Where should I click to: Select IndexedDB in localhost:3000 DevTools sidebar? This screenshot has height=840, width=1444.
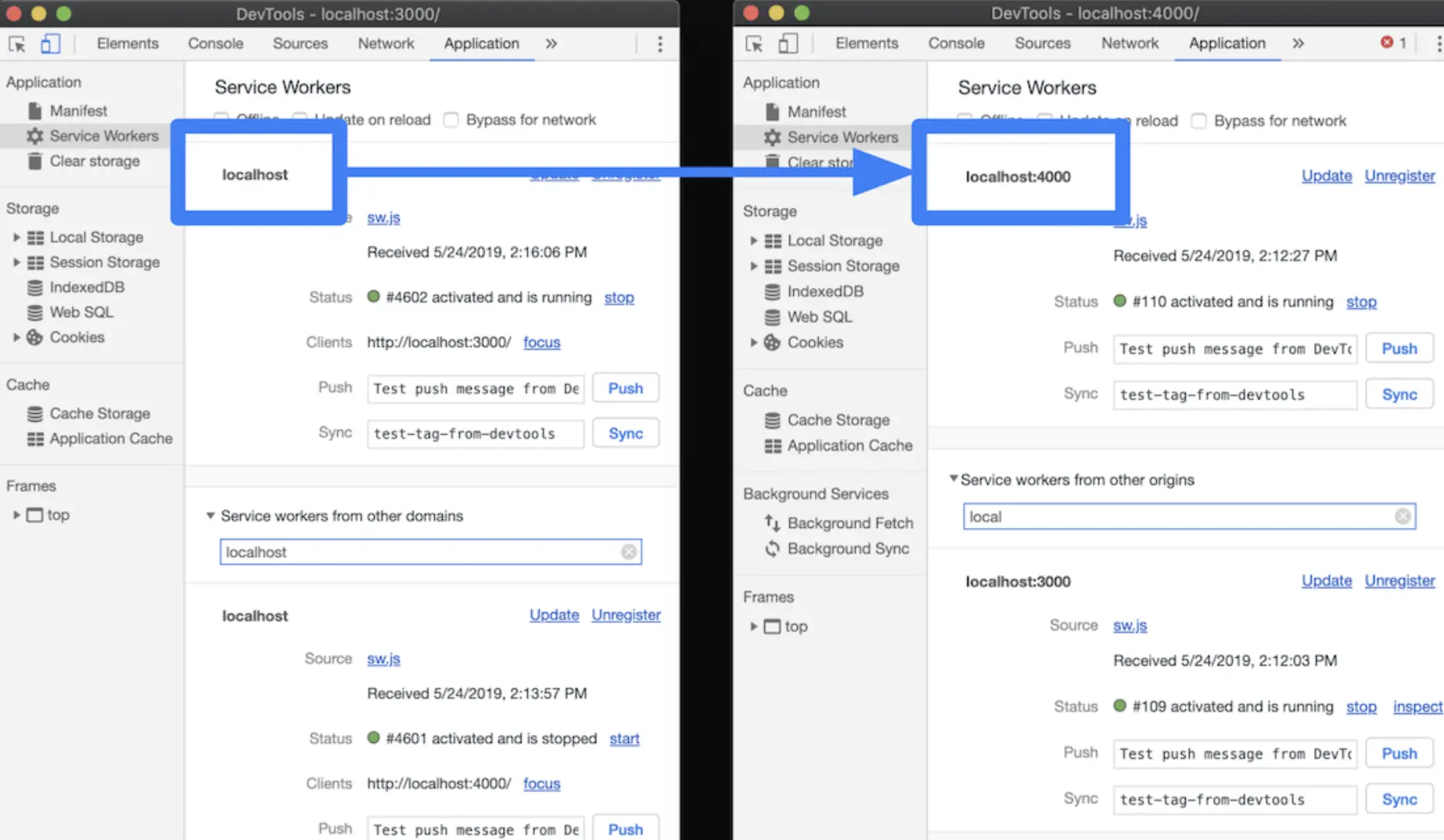tap(76, 287)
